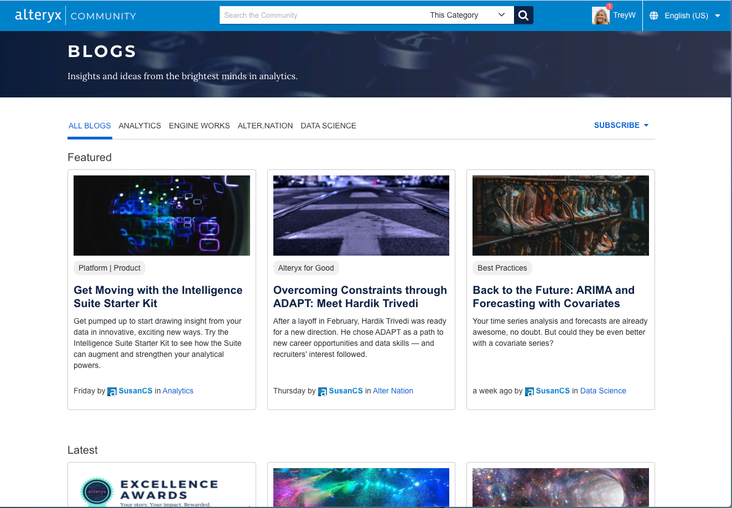Open the Analytics blog link in post footer
The image size is (732, 508).
178,391
